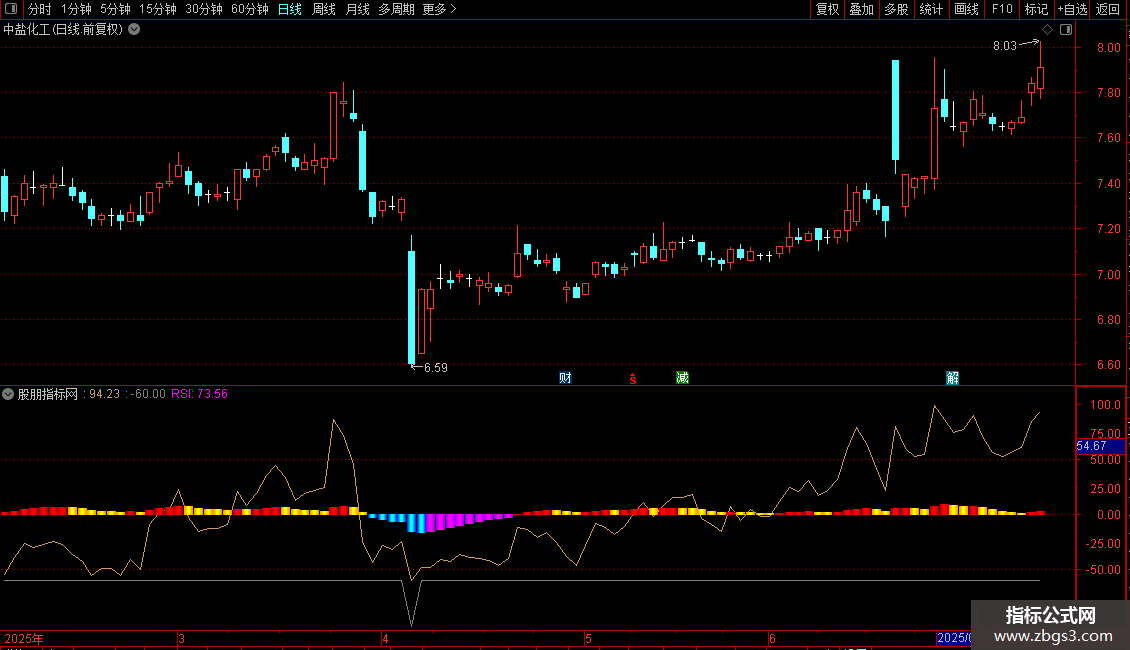Click the 2025年 date axis label
Viewport: 1130px width, 650px height.
pos(24,638)
